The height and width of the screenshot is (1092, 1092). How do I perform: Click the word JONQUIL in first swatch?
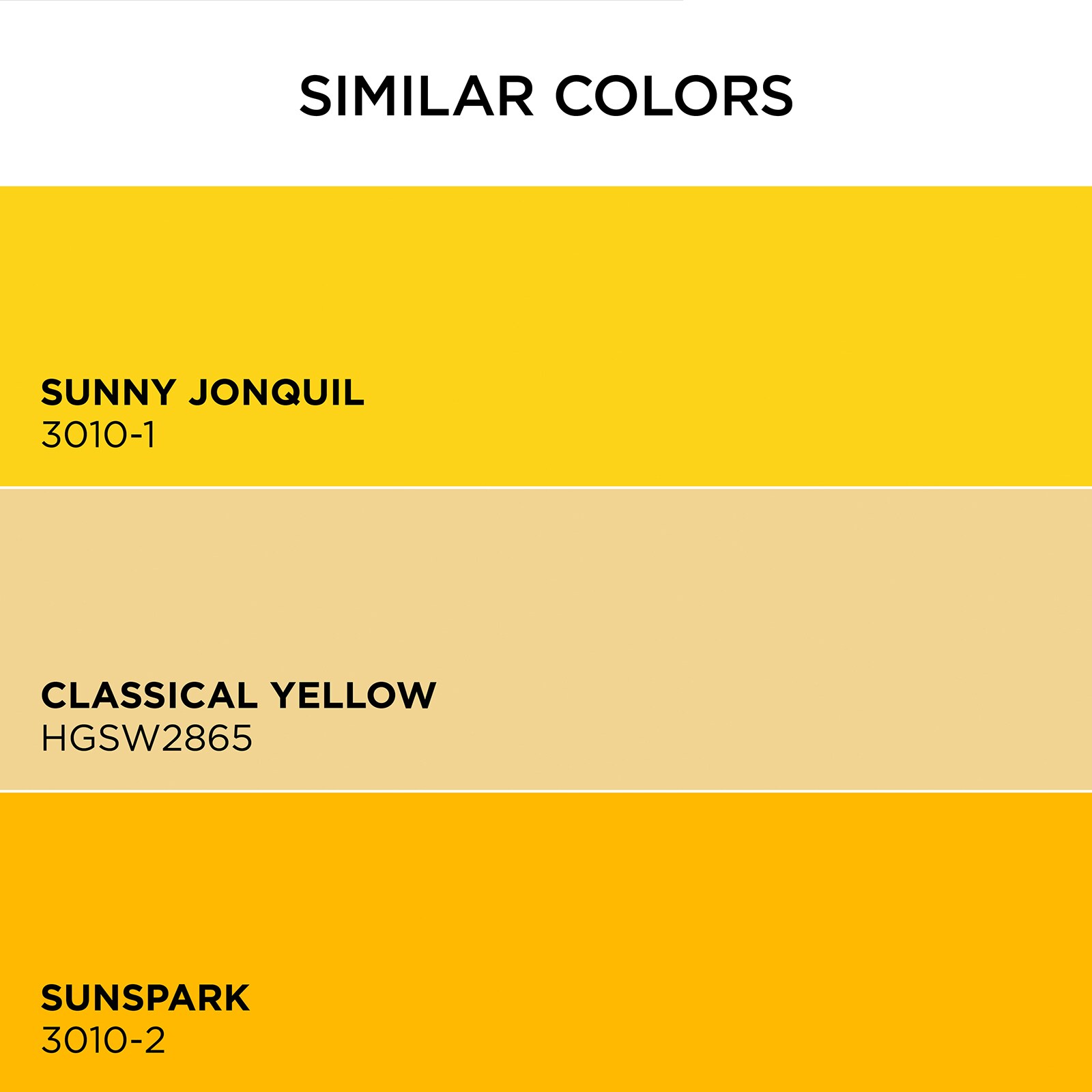point(277,392)
